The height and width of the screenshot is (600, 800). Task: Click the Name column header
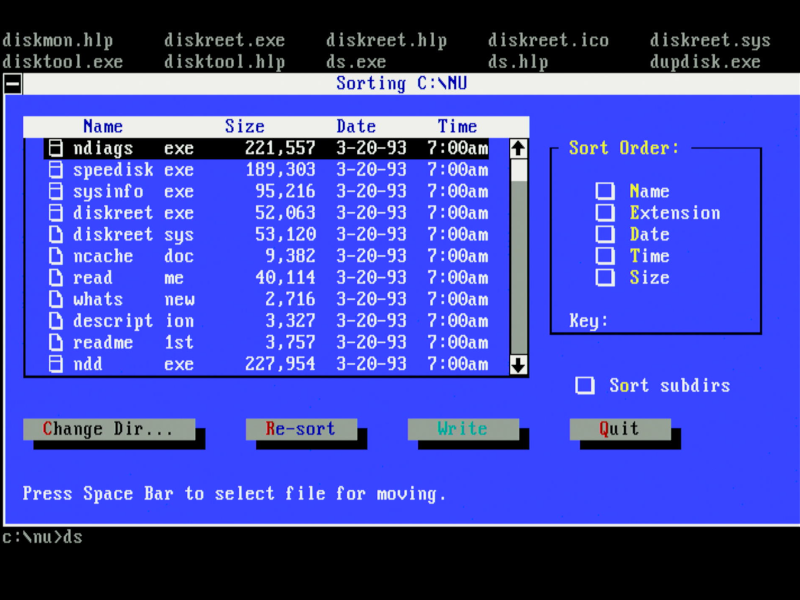coord(103,127)
